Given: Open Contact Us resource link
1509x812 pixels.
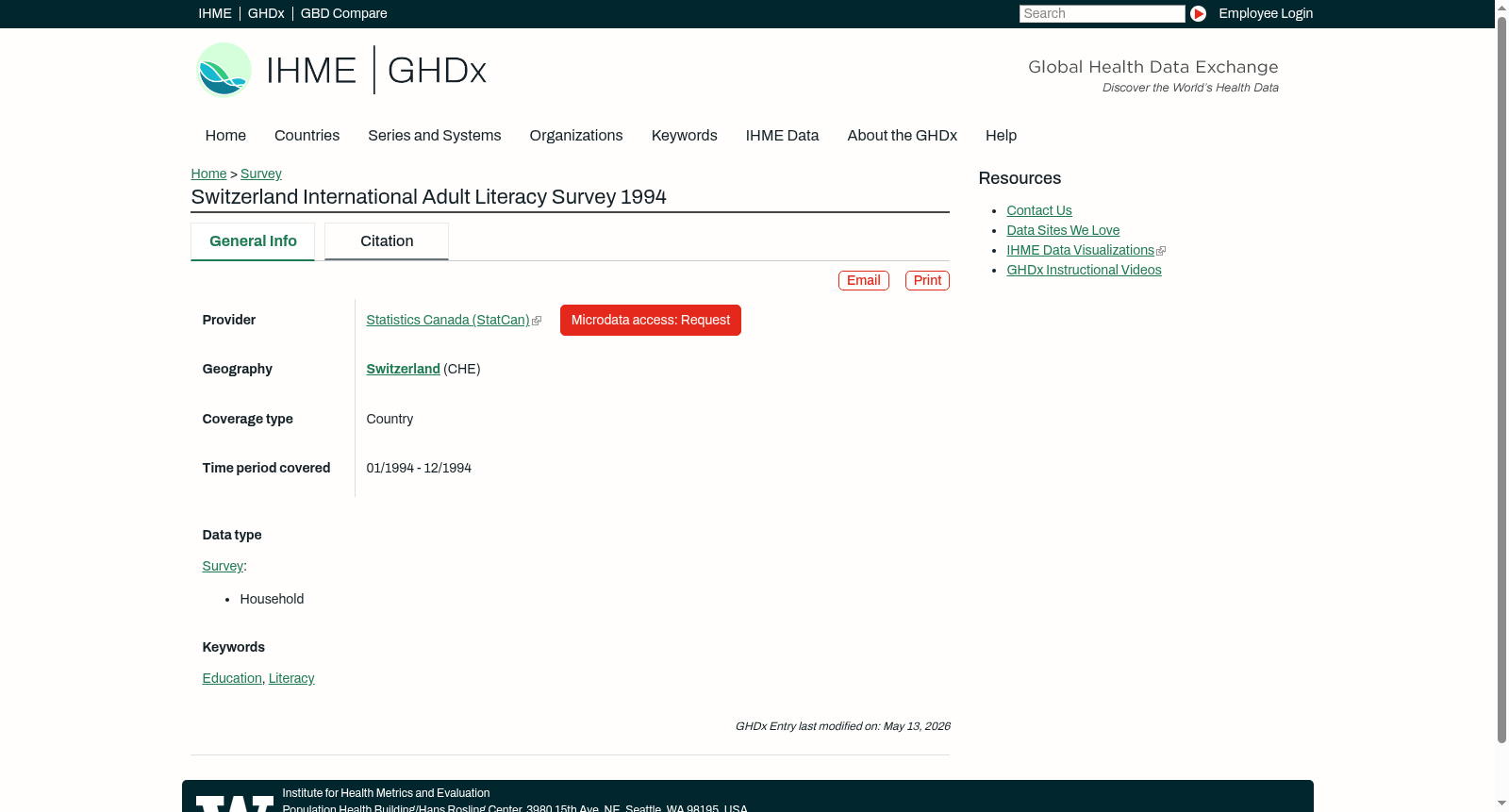Looking at the screenshot, I should (1039, 210).
